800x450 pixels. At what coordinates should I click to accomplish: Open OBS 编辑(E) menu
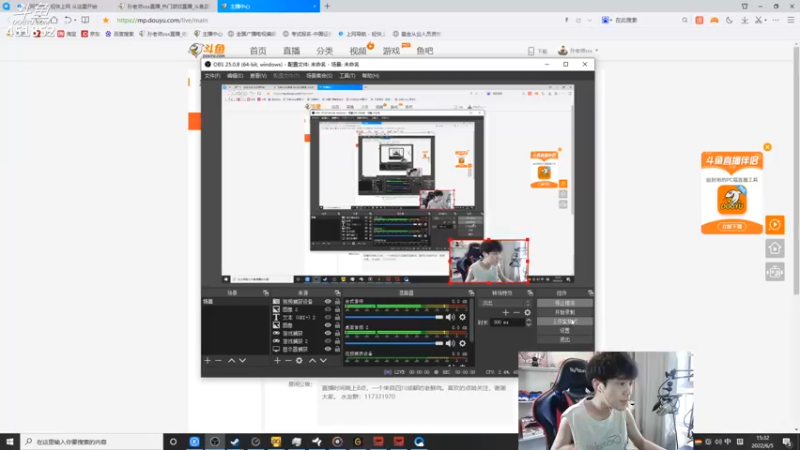tap(235, 76)
